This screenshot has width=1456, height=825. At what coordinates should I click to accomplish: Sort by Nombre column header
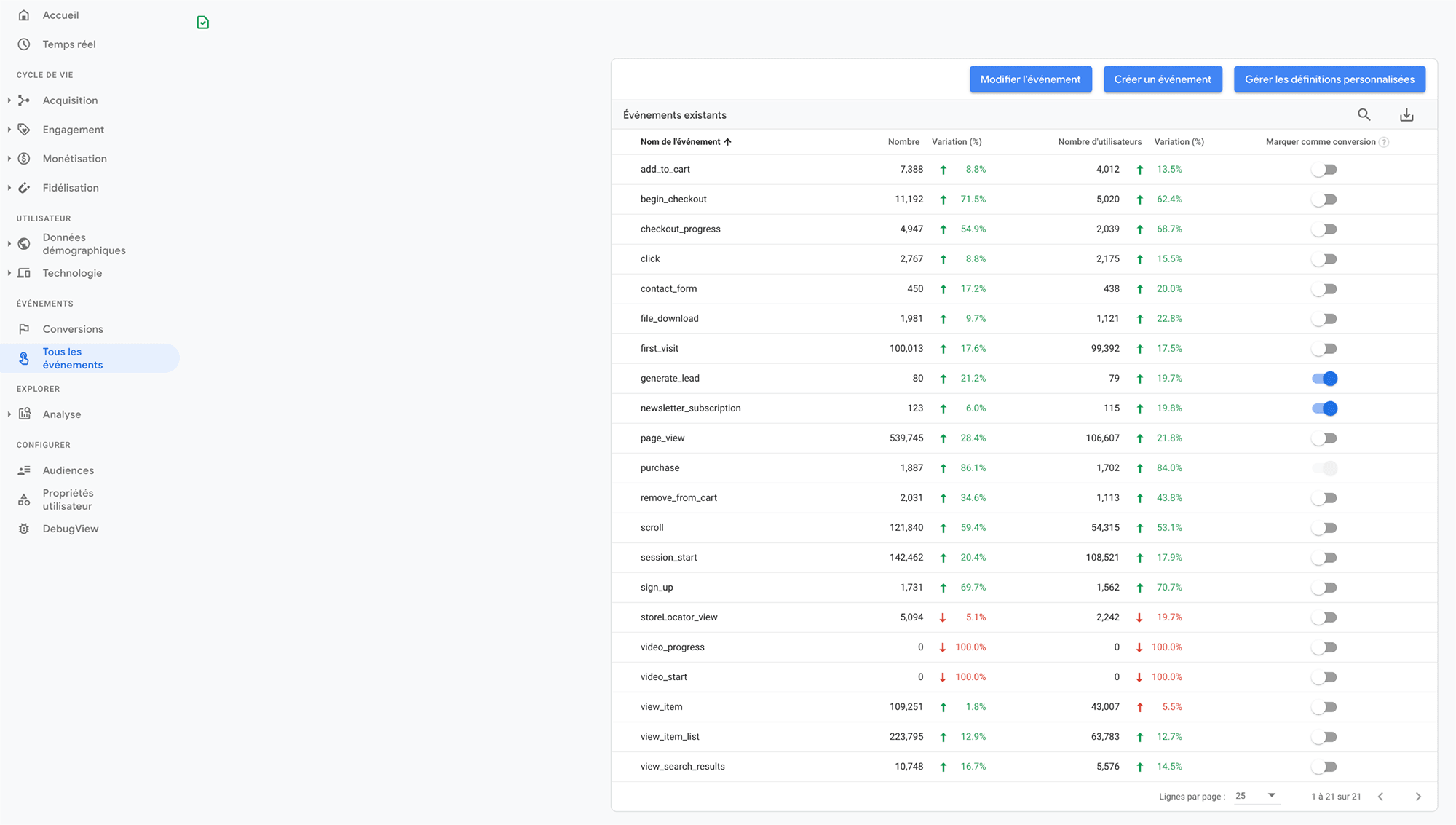pyautogui.click(x=903, y=142)
